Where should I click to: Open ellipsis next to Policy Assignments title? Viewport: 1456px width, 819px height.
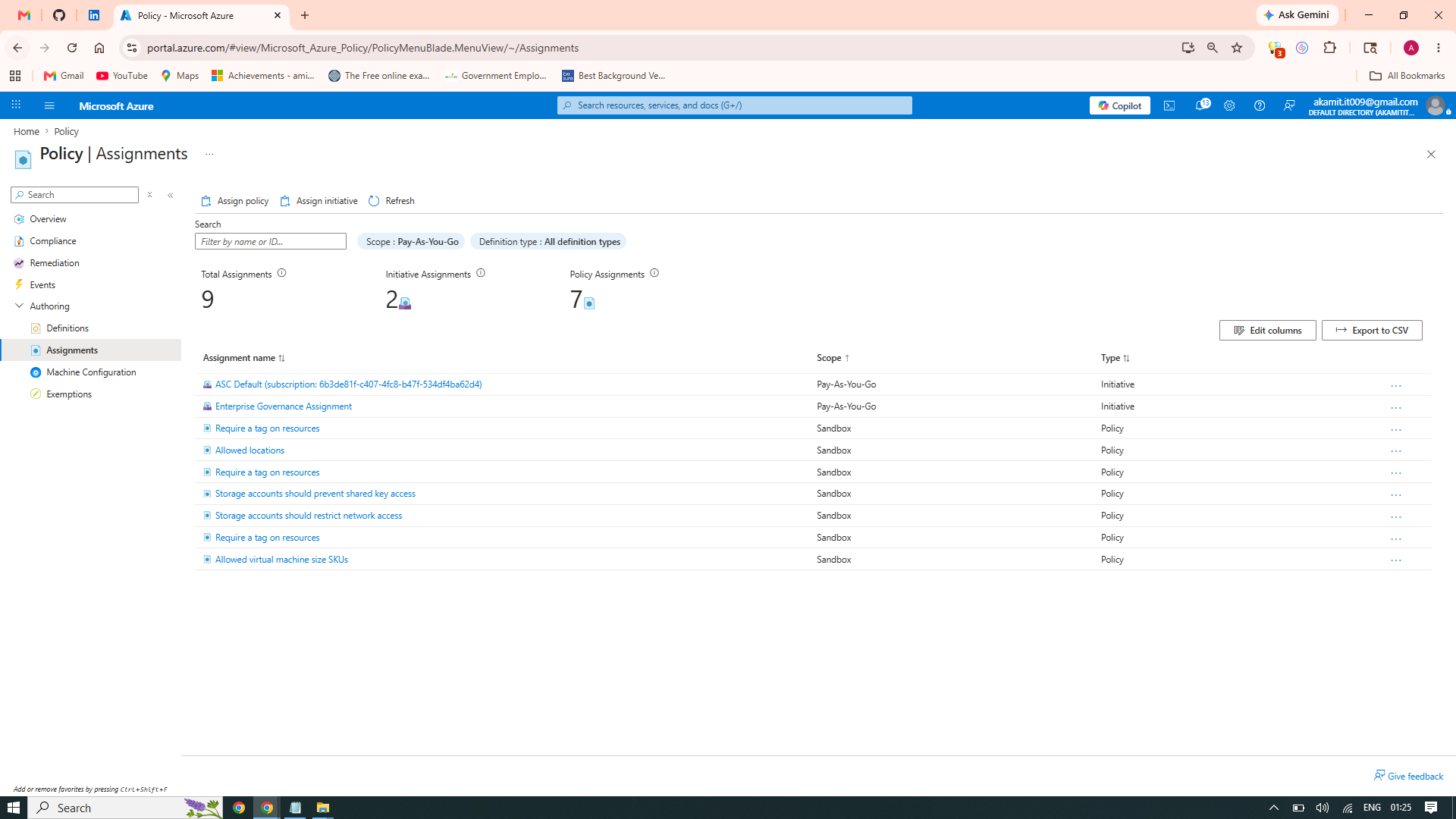pos(209,155)
